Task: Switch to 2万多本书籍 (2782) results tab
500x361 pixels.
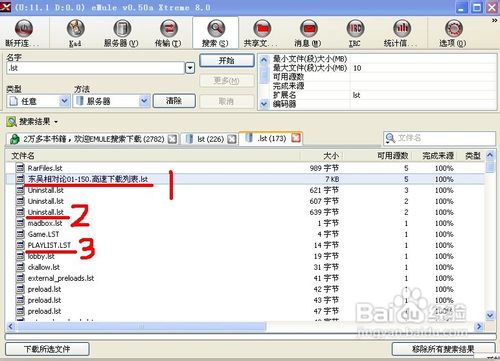Action: tap(92, 139)
